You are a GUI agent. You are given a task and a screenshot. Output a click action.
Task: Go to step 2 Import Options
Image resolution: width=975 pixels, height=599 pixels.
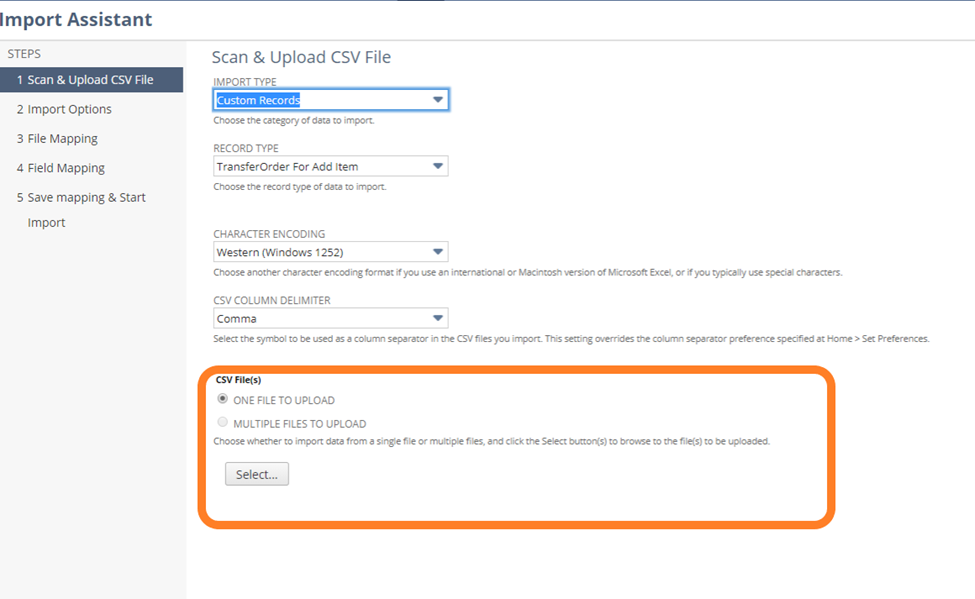point(64,109)
